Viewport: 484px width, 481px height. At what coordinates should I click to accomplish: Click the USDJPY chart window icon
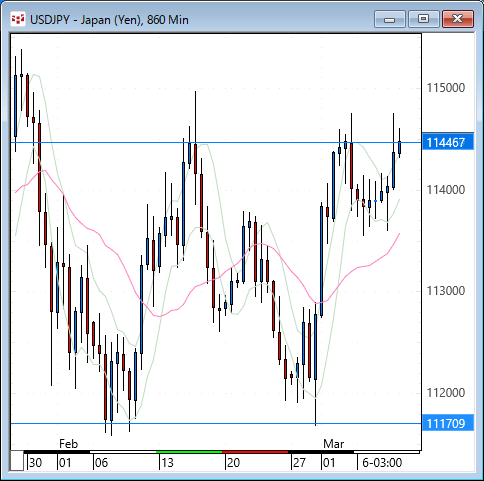tap(18, 19)
